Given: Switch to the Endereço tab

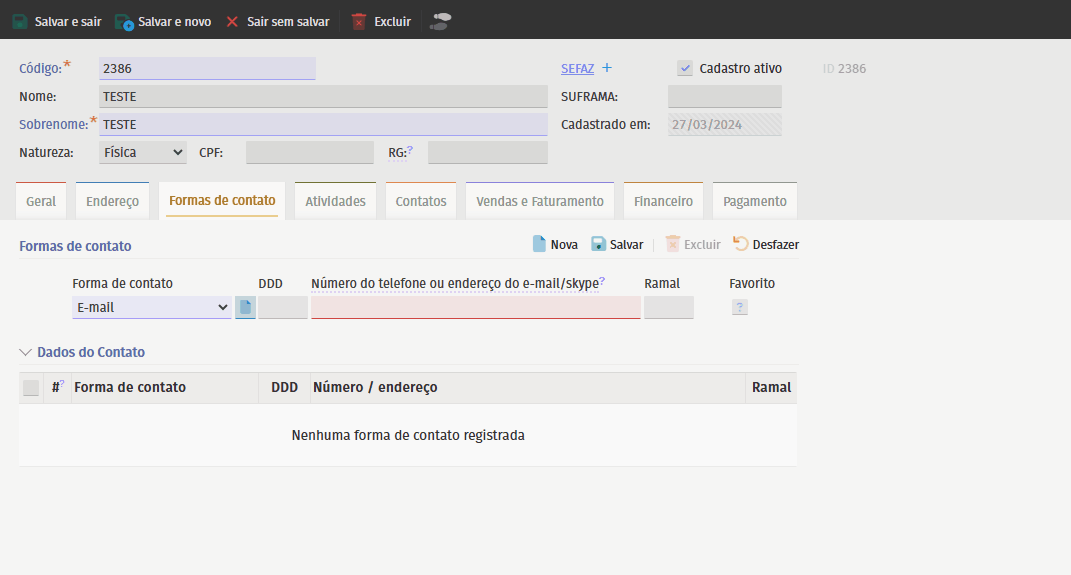Looking at the screenshot, I should (112, 201).
